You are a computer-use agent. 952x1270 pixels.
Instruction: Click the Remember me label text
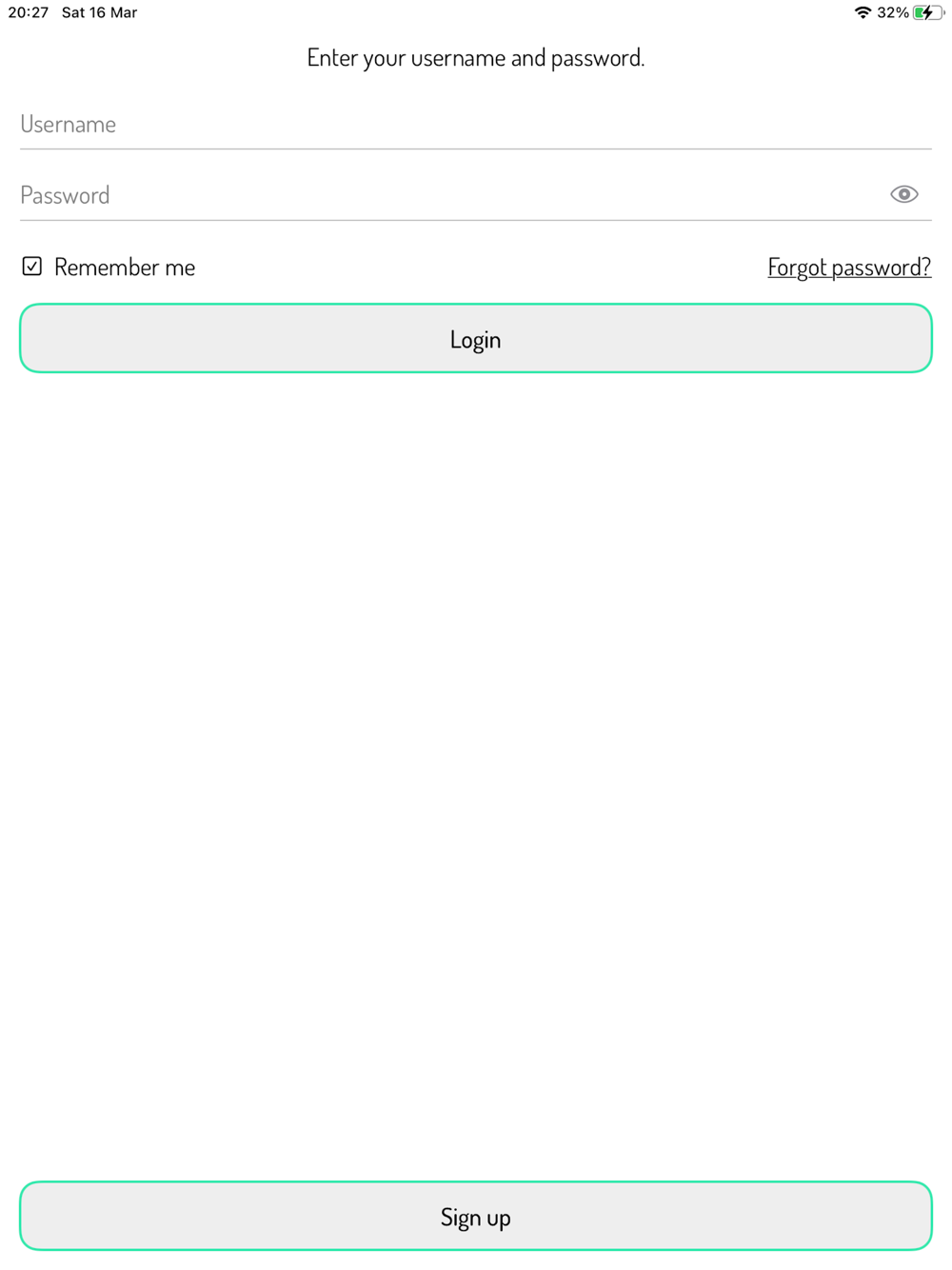pyautogui.click(x=125, y=268)
